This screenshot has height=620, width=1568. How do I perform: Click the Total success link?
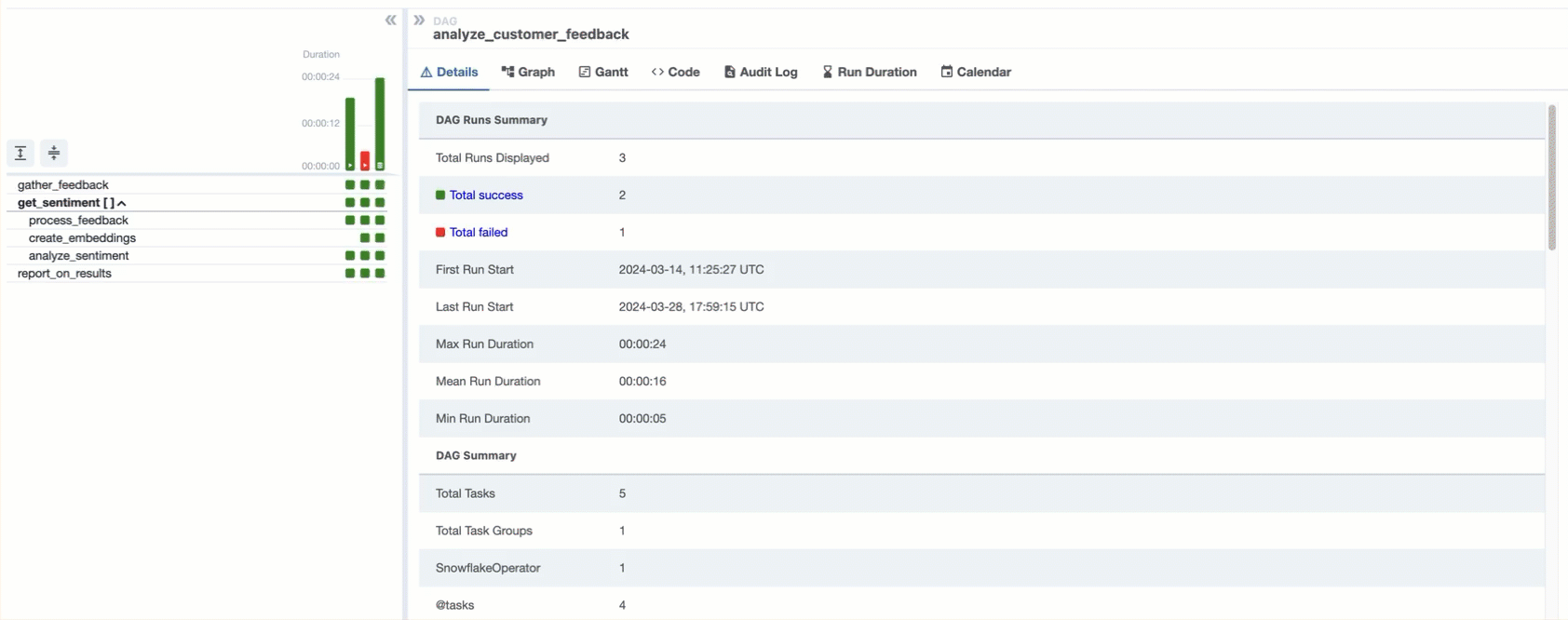[486, 195]
